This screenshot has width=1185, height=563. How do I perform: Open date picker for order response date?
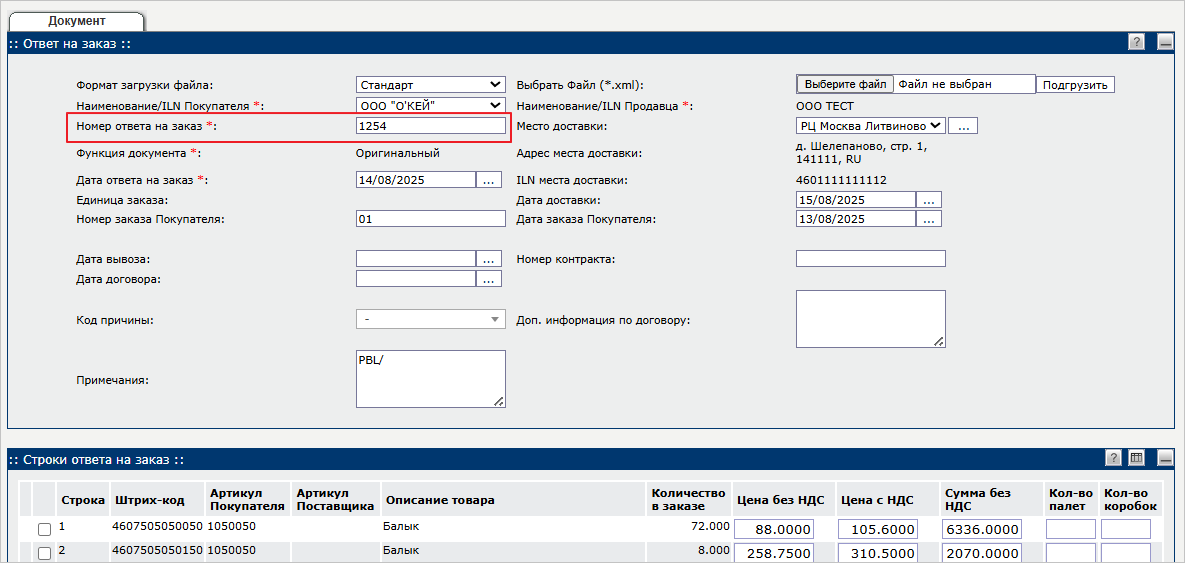(x=488, y=180)
